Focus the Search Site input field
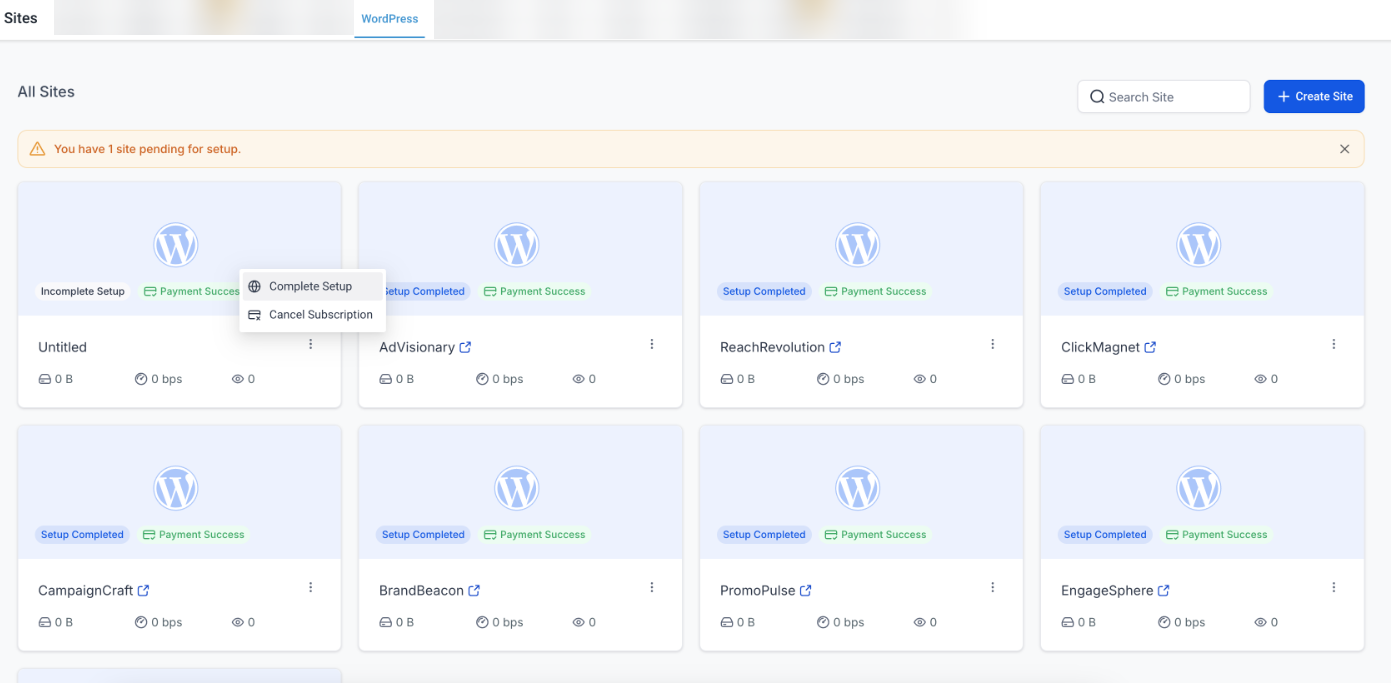This screenshot has height=683, width=1391. point(1172,97)
